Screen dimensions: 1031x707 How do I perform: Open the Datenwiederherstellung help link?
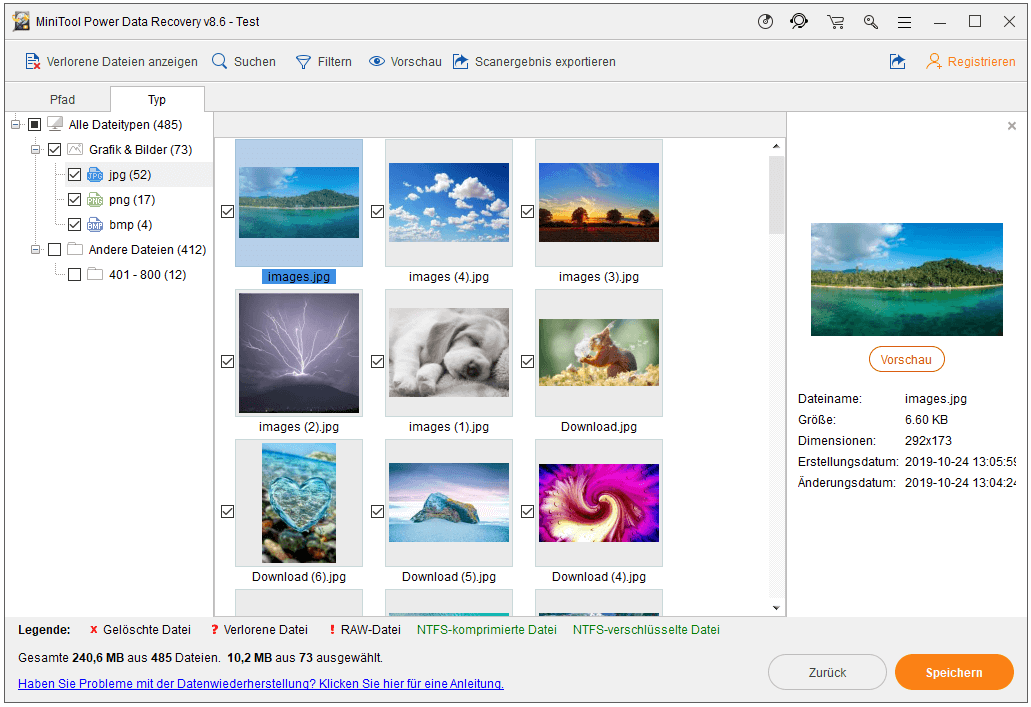click(x=261, y=684)
